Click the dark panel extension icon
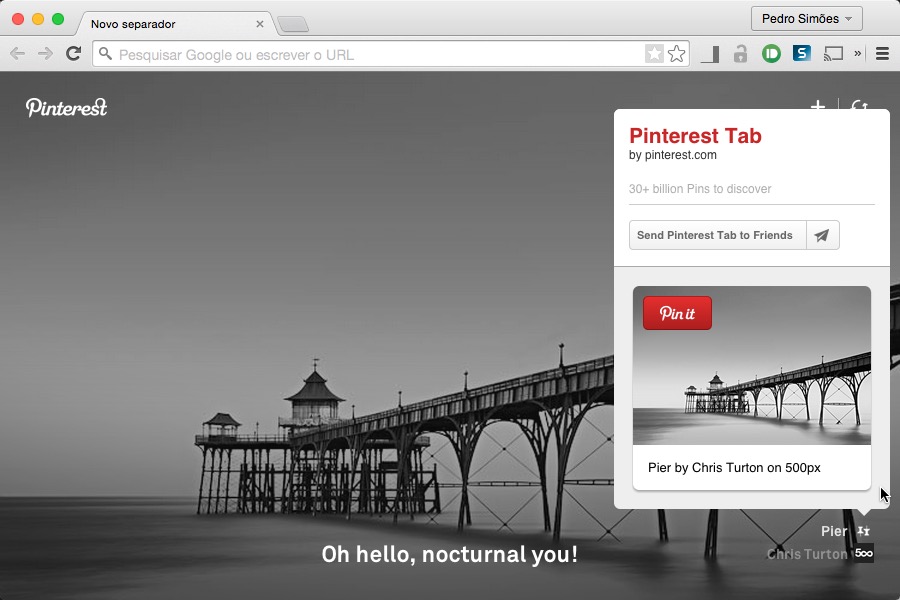This screenshot has width=900, height=600. (x=710, y=55)
